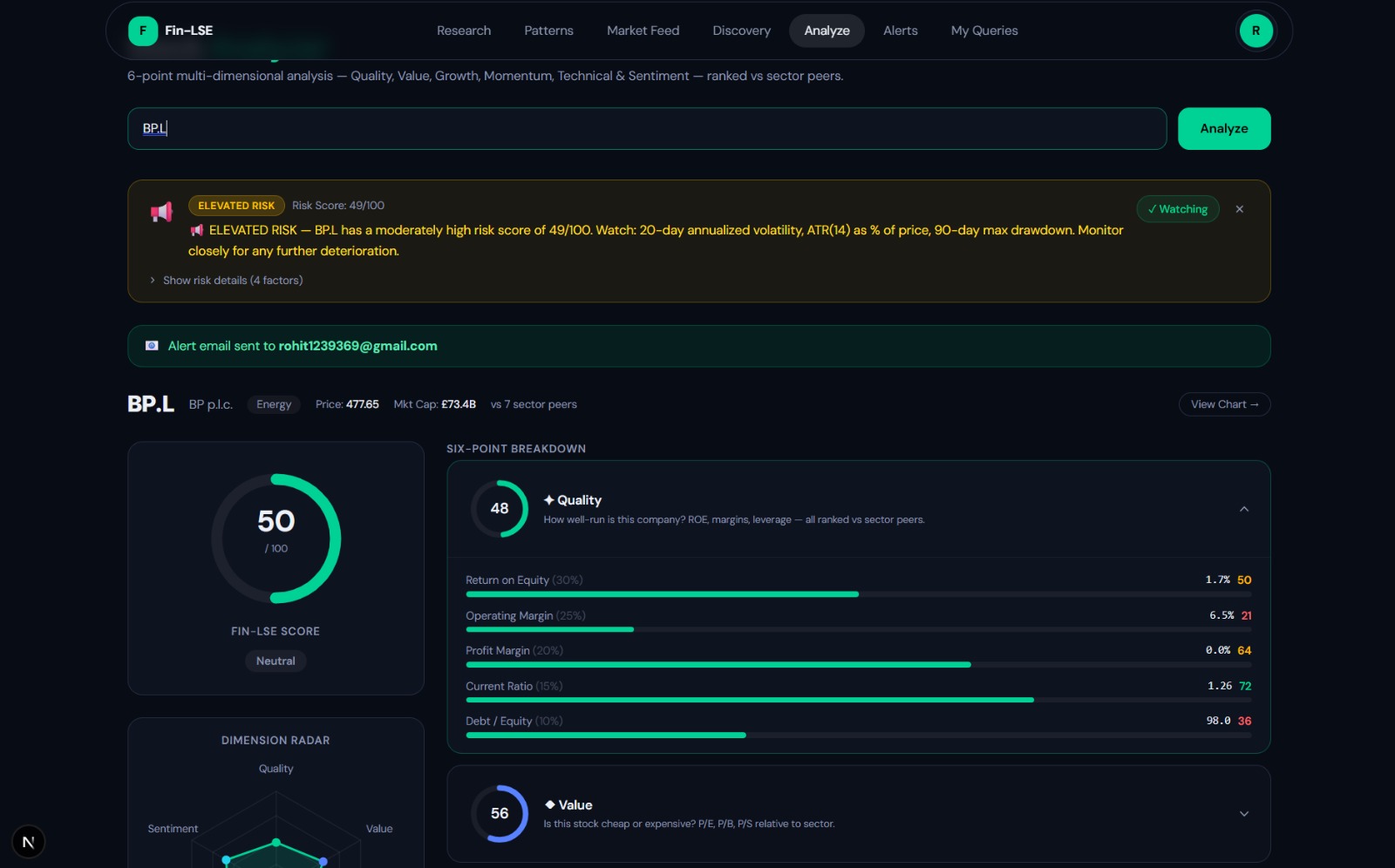Click the email address rohit1239369@gmail.com

[x=357, y=346]
